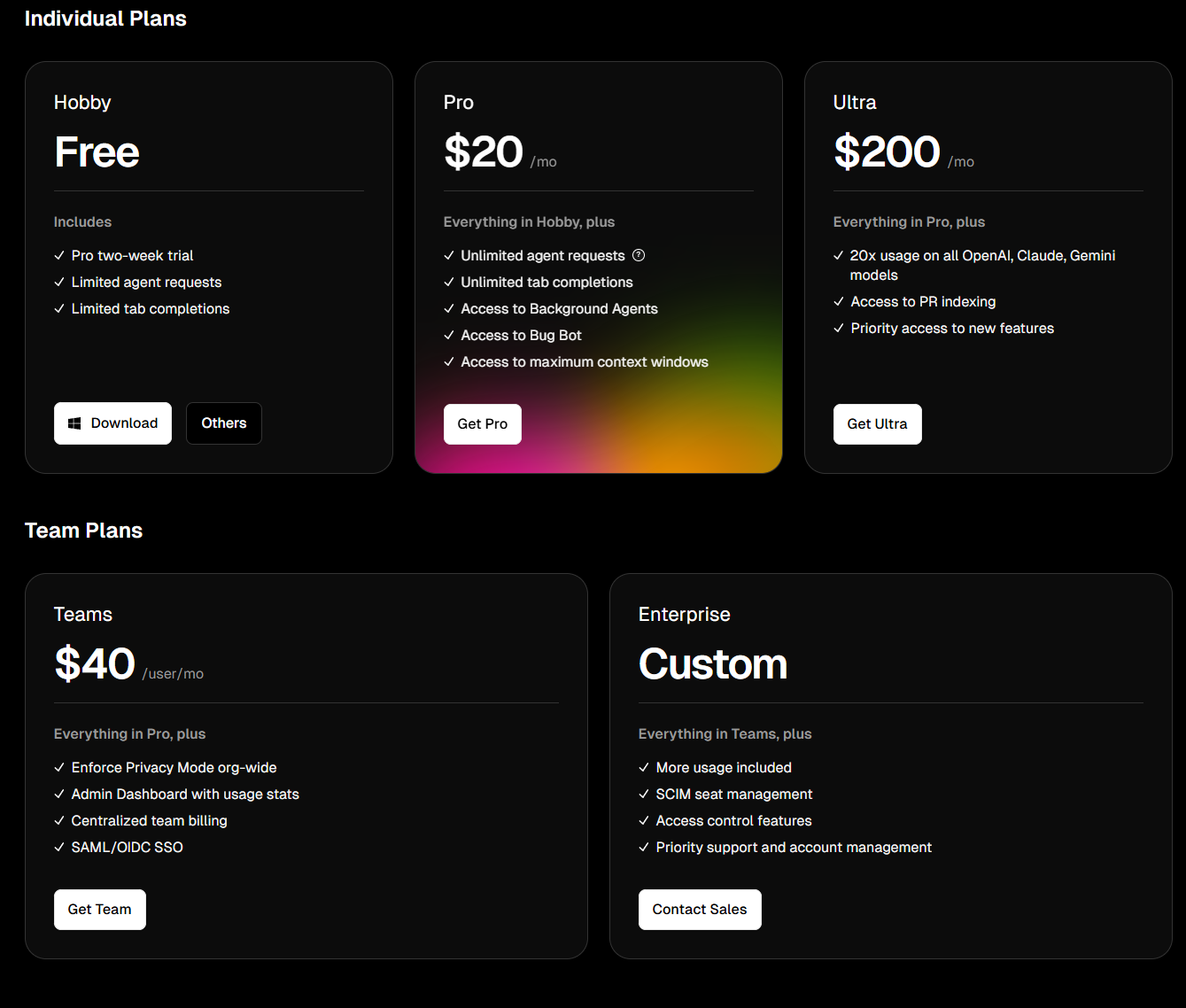Click the Enterprise Custom pricing heading
1186x1008 pixels.
coord(713,664)
